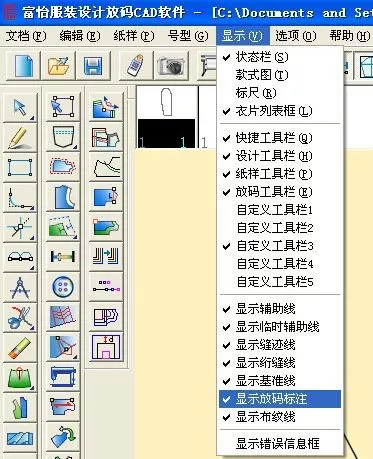Open the 选项(O) menu
373x459 pixels.
tap(296, 36)
